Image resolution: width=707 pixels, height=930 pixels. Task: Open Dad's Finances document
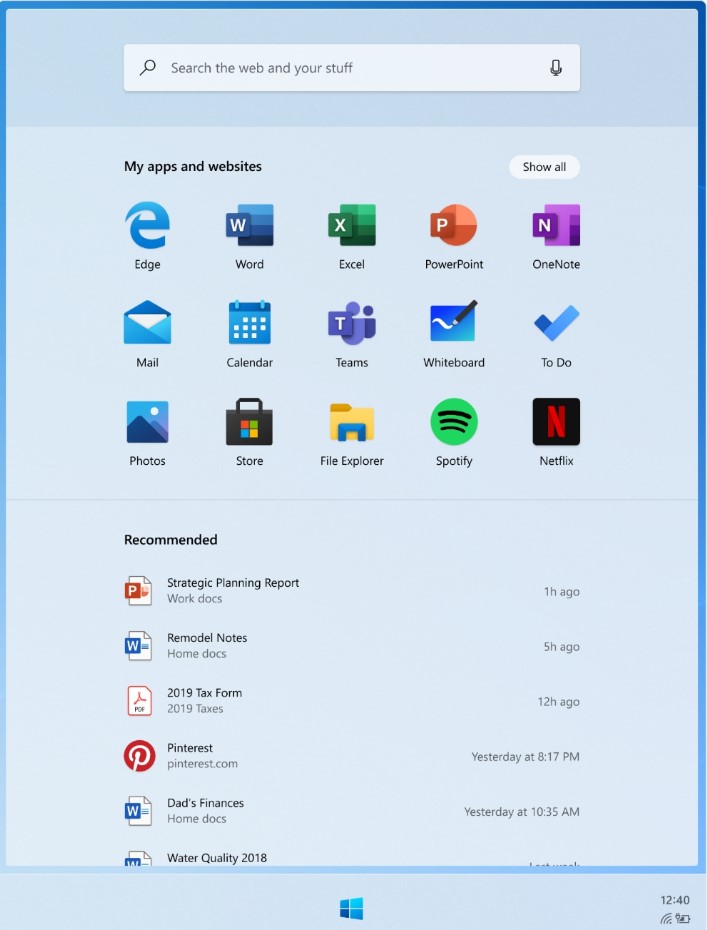(x=352, y=811)
